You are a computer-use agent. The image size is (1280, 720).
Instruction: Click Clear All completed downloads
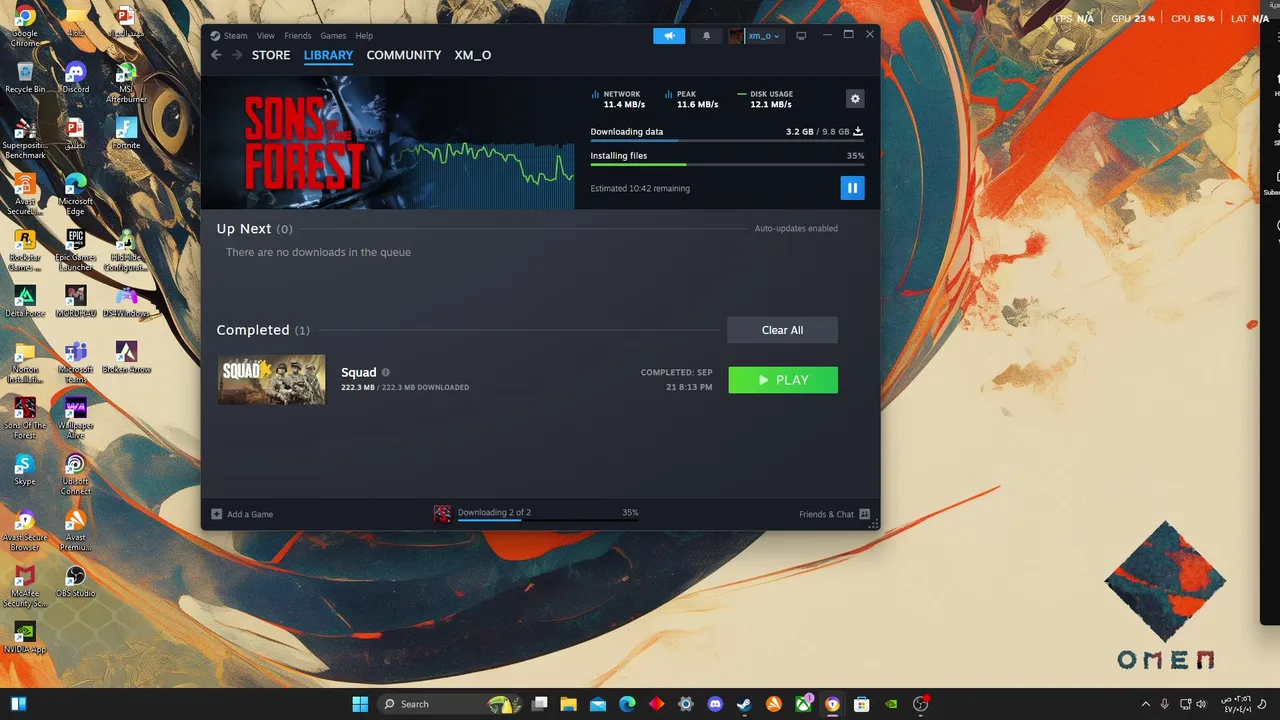tap(782, 330)
